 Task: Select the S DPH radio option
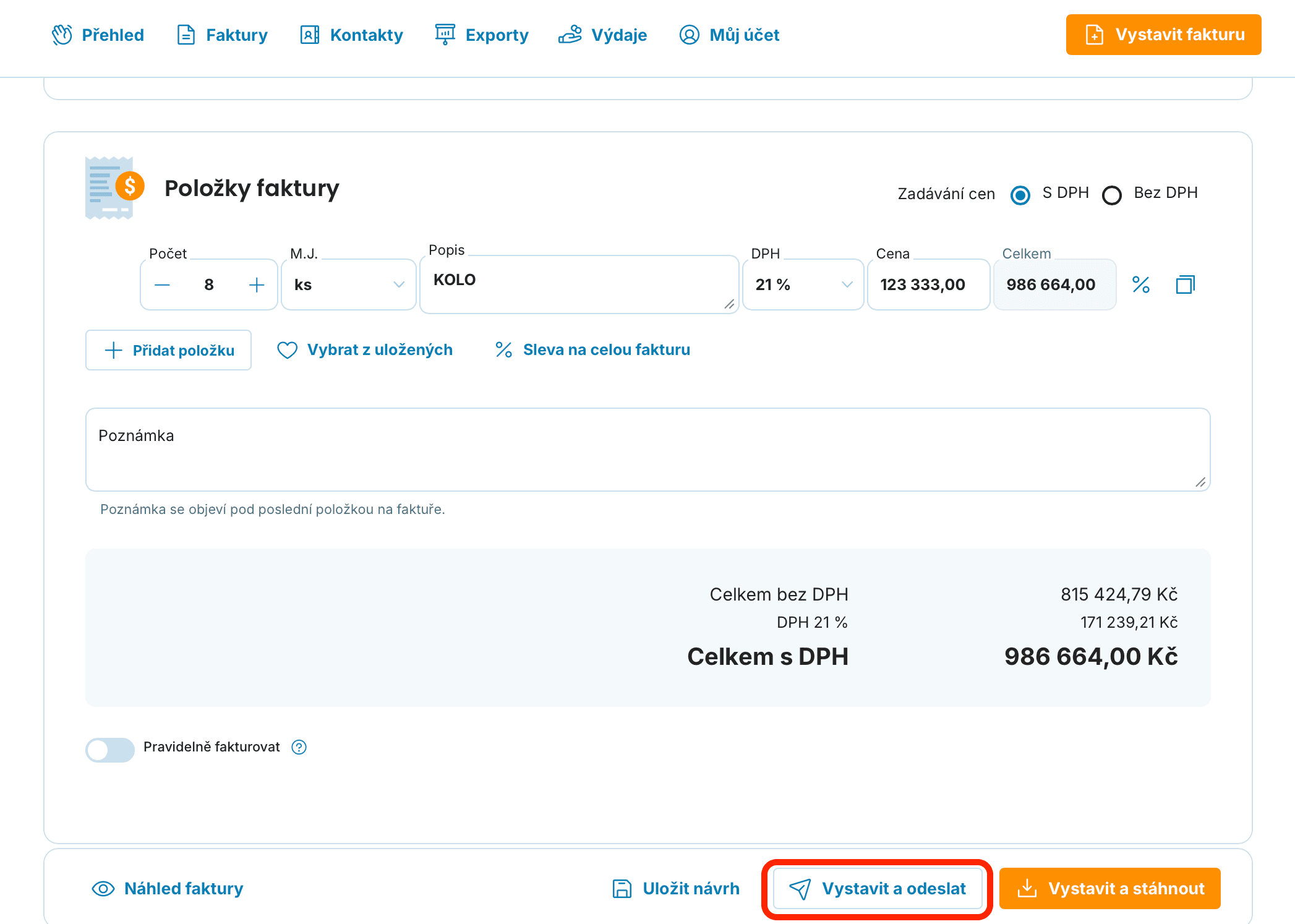click(1020, 195)
